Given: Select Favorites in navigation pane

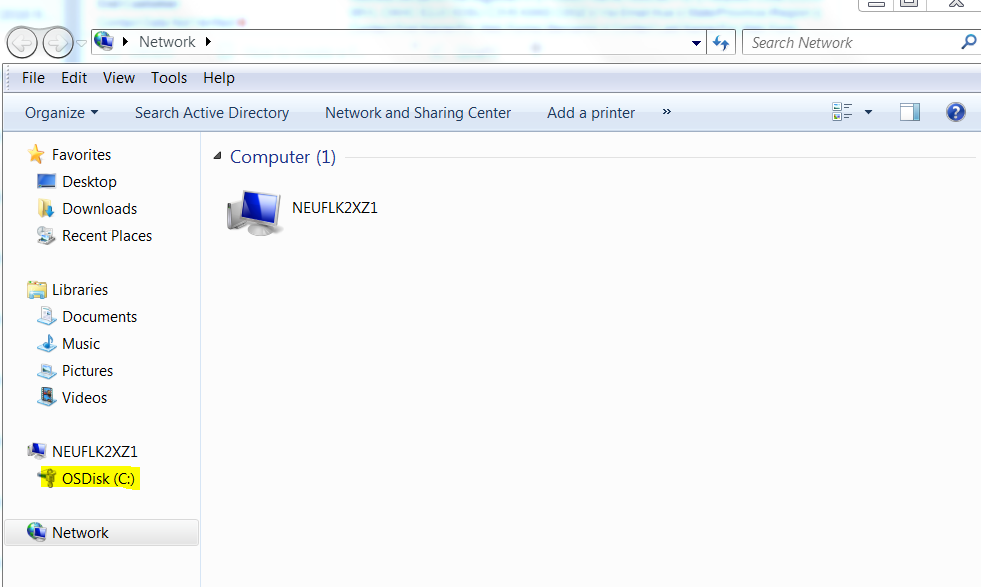Looking at the screenshot, I should tap(81, 155).
